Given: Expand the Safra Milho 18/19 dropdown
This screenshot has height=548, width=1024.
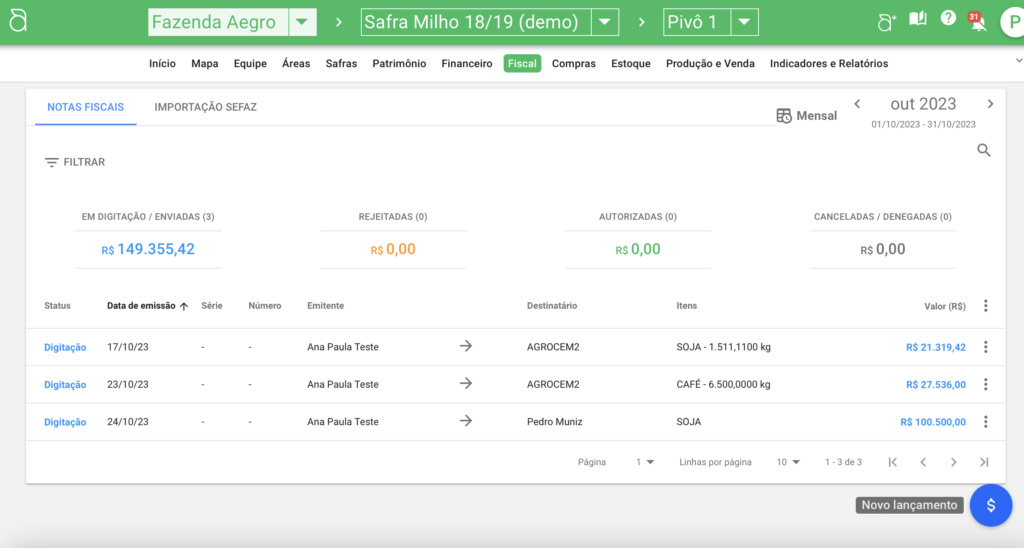Looking at the screenshot, I should click(x=604, y=22).
